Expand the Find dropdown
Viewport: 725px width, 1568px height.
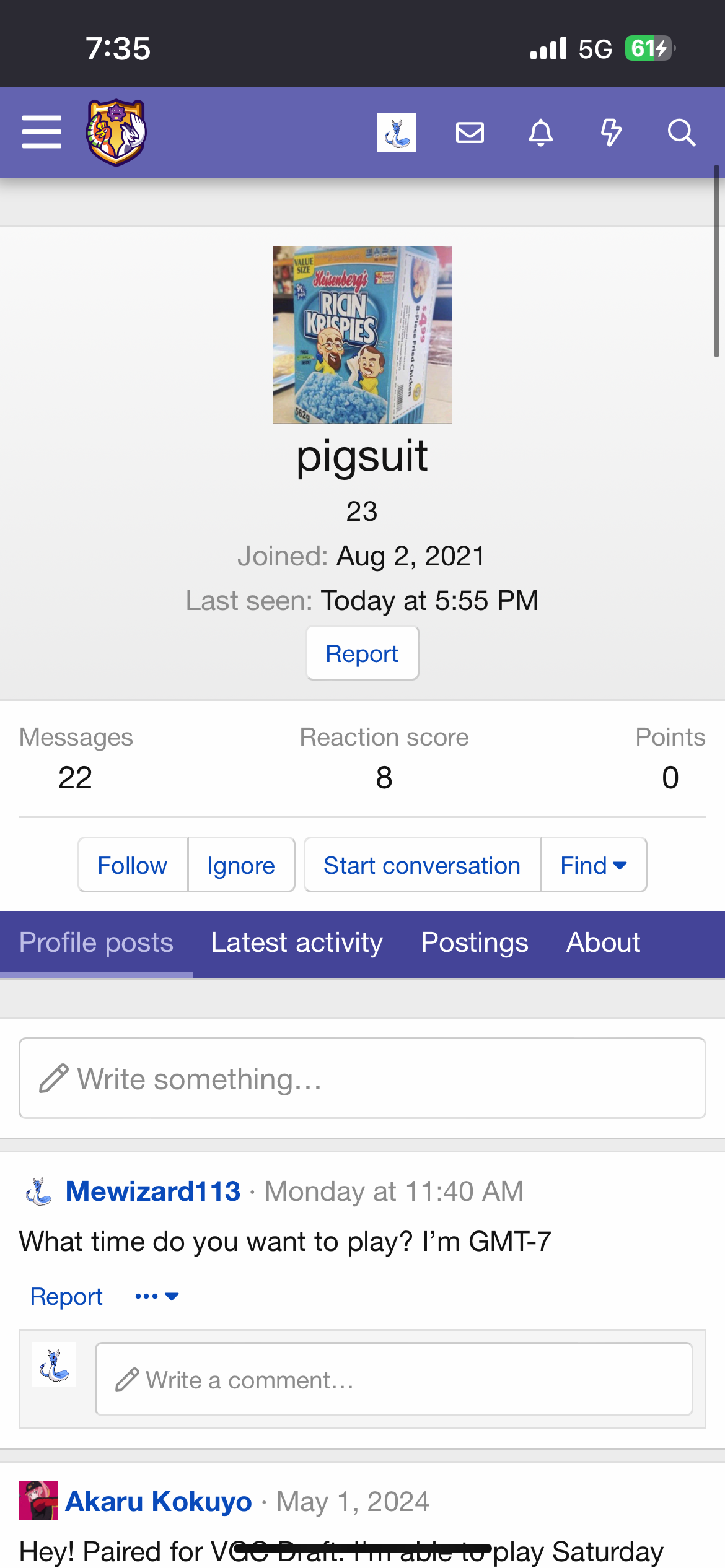pyautogui.click(x=594, y=865)
